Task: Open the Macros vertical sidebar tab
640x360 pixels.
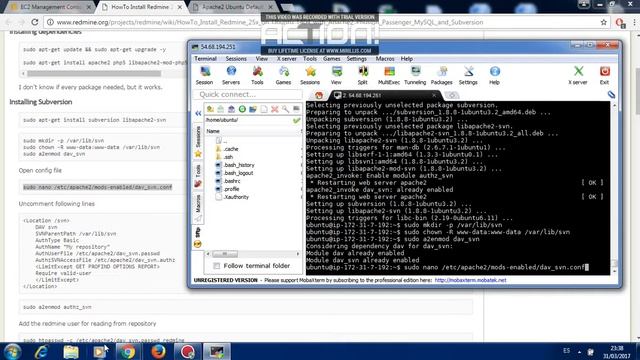Action: pyautogui.click(x=198, y=208)
